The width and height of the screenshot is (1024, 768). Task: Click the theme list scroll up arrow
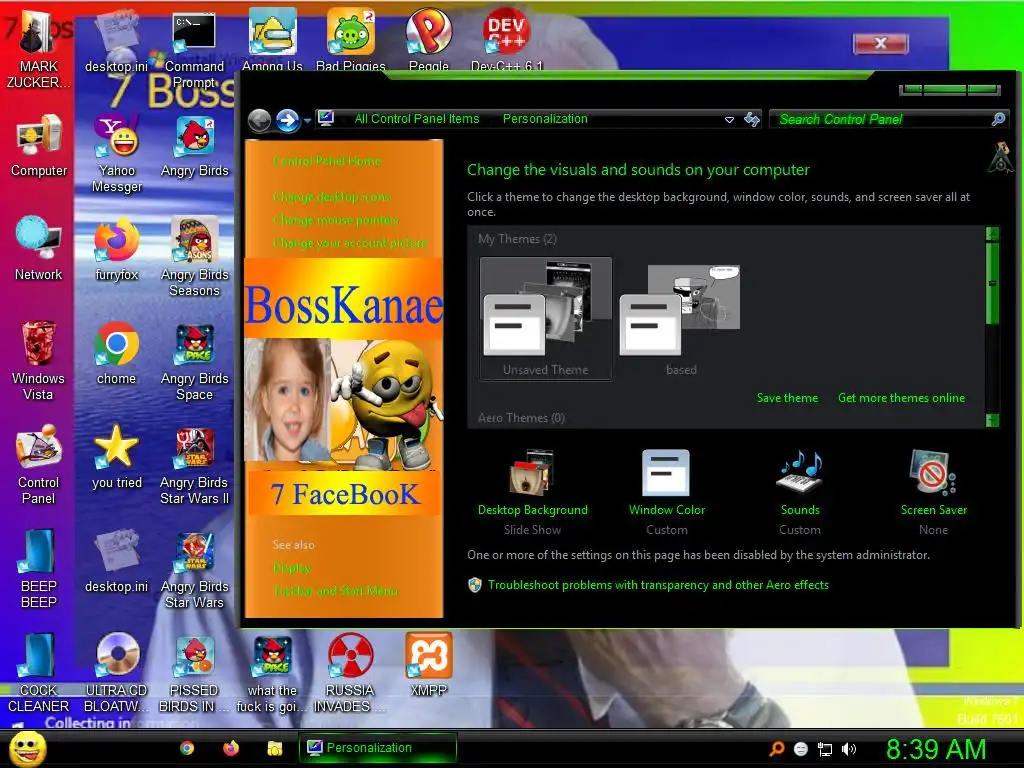click(x=992, y=234)
